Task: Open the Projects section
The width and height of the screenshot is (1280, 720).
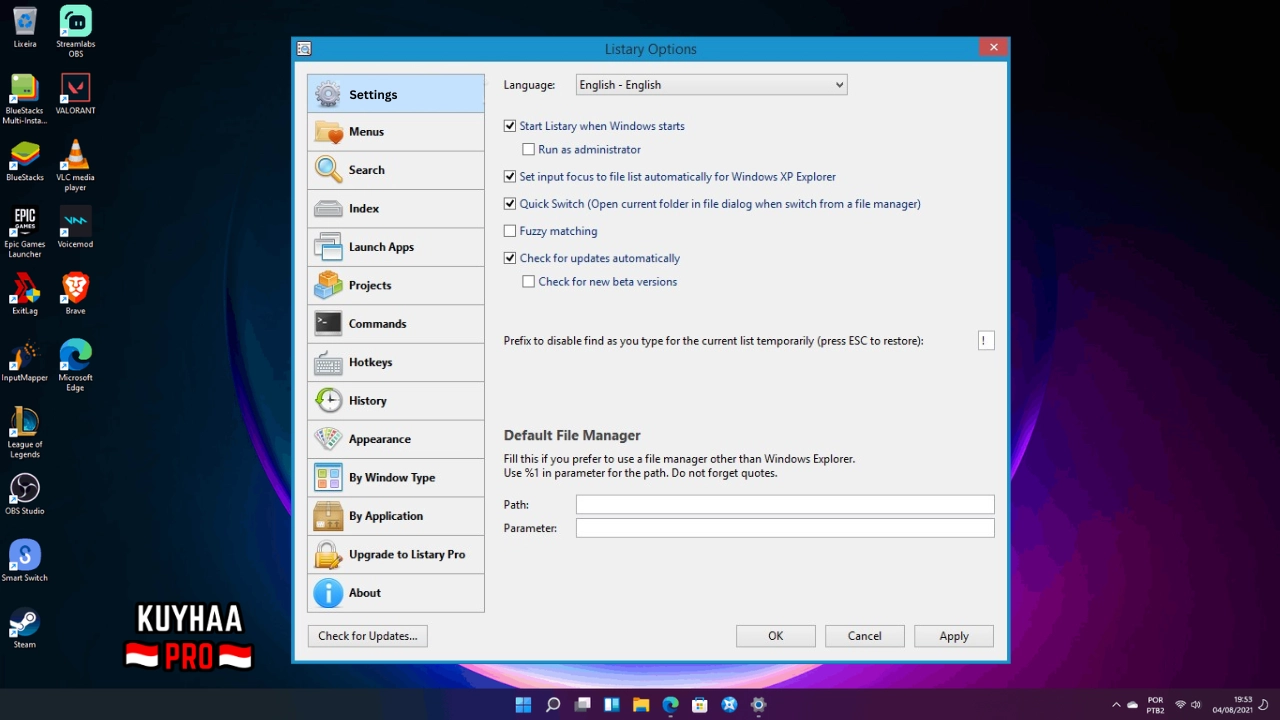Action: (396, 285)
